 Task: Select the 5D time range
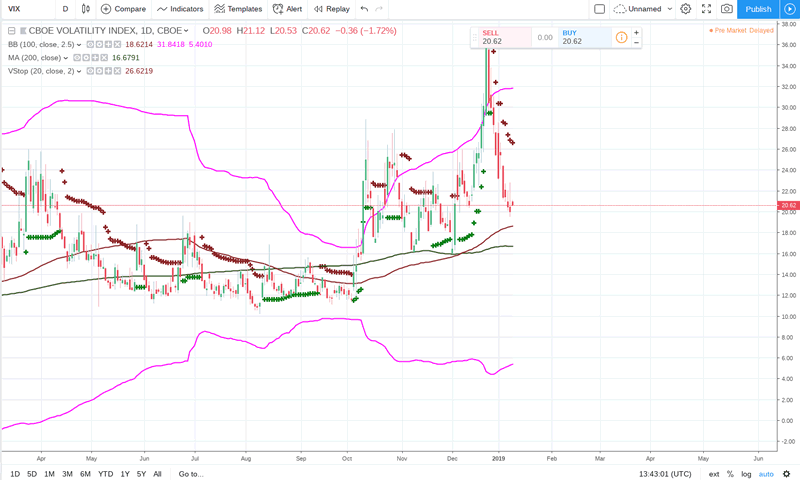pos(32,474)
